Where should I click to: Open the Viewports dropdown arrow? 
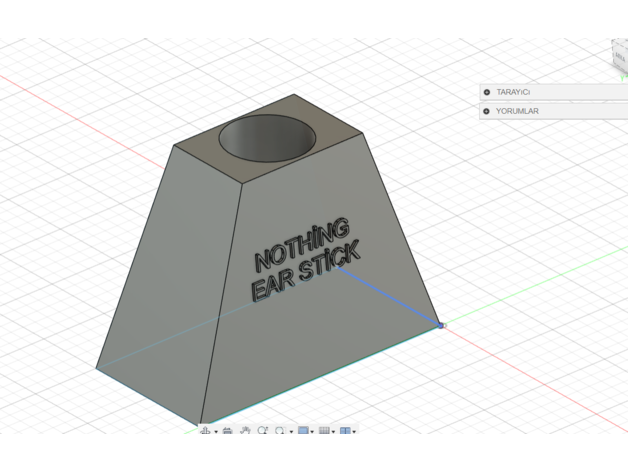tap(354, 432)
